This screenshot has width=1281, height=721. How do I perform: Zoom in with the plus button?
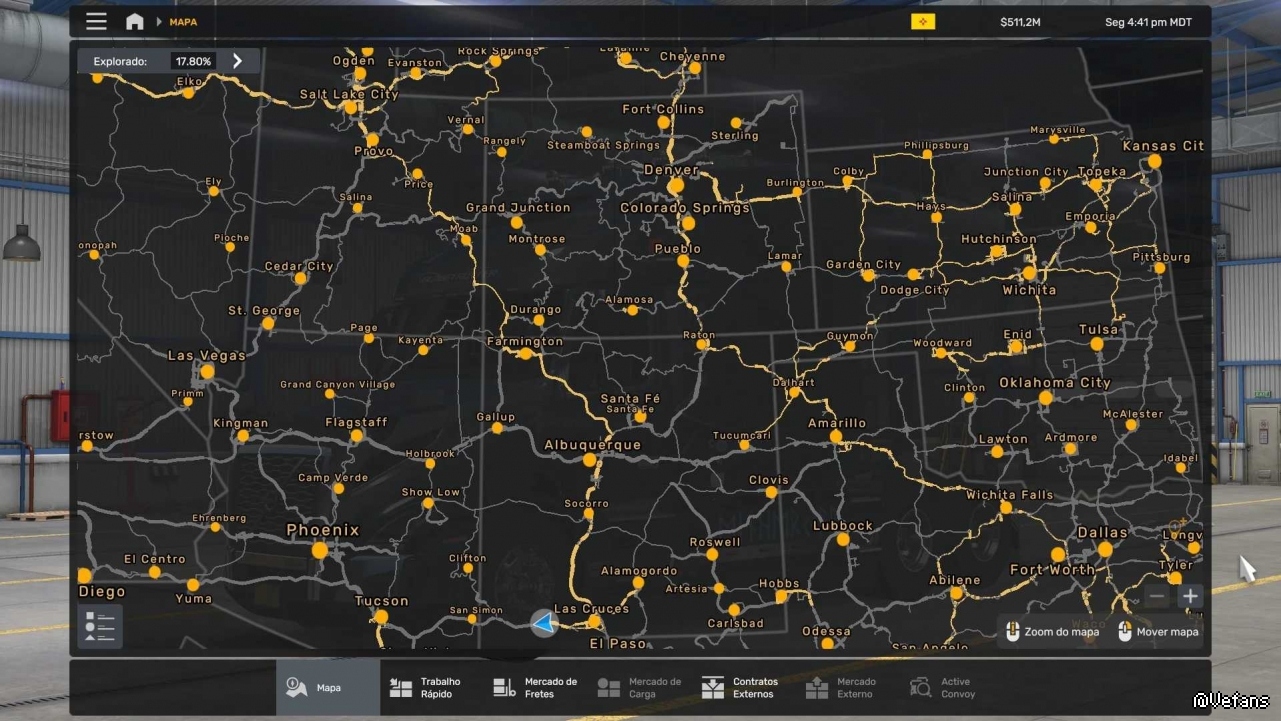[1190, 597]
